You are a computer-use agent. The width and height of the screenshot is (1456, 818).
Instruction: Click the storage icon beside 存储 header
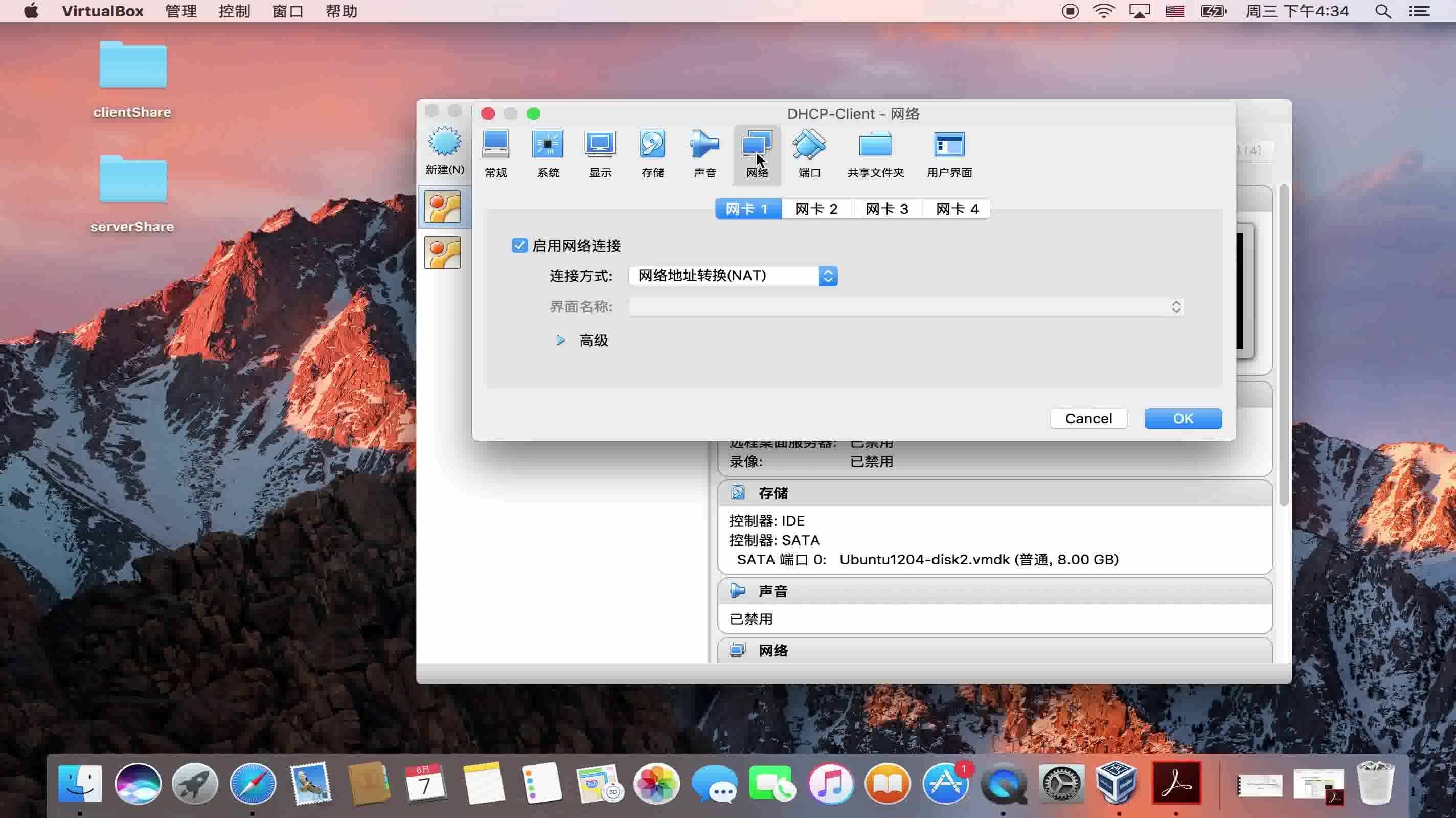point(737,493)
